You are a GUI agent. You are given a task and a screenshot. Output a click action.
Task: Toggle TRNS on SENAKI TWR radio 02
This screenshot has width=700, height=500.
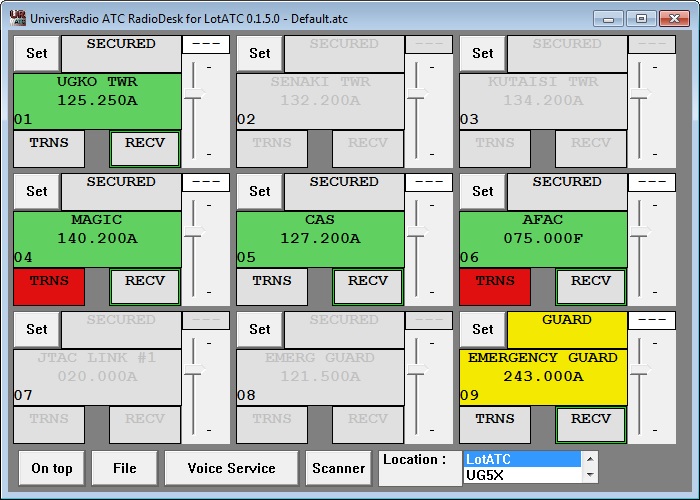pos(272,149)
